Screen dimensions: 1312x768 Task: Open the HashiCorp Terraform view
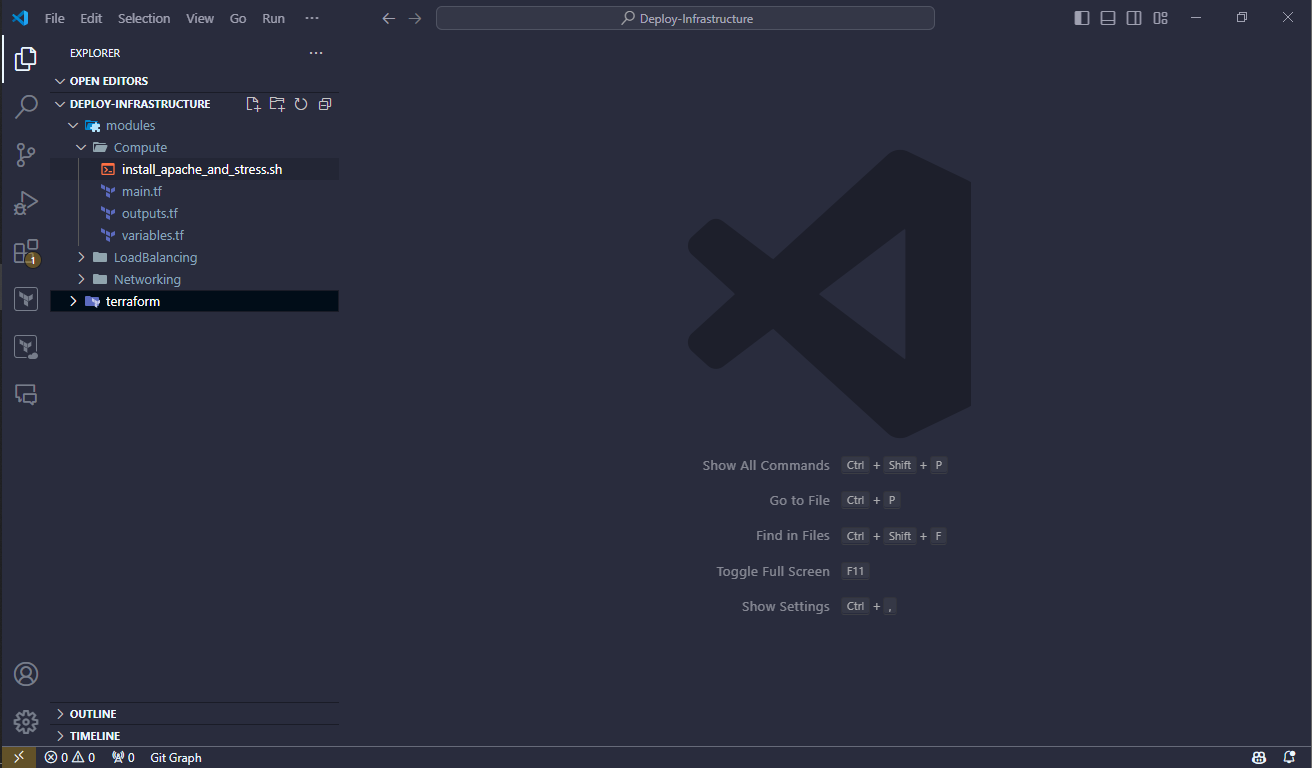tap(26, 299)
